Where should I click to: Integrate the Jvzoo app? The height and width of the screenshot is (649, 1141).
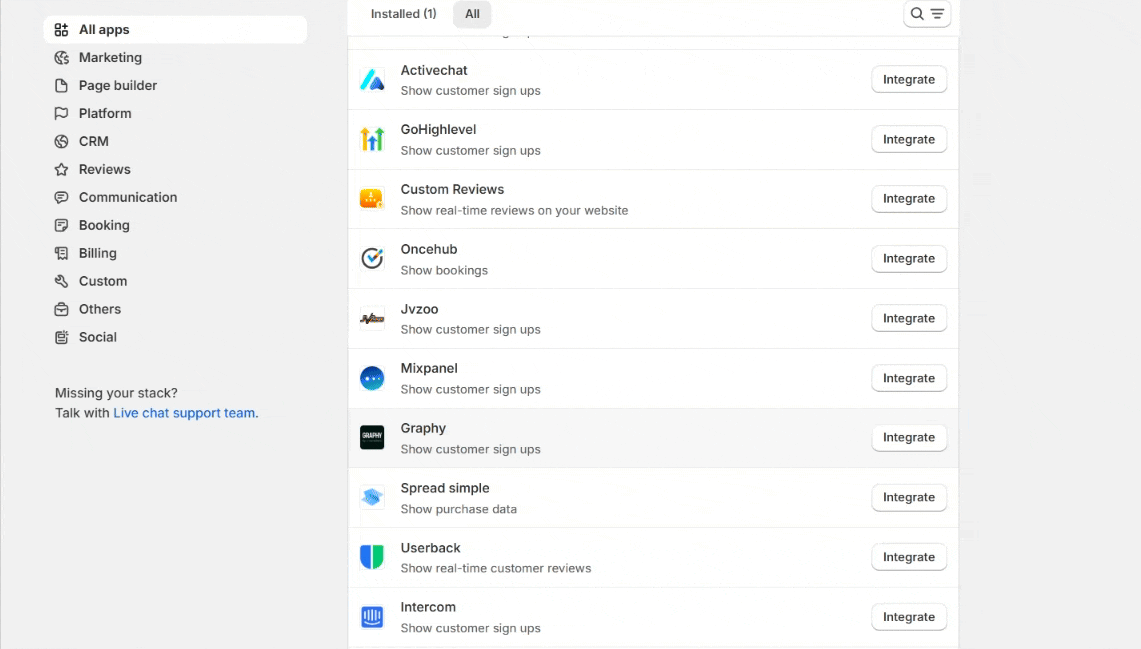click(908, 319)
